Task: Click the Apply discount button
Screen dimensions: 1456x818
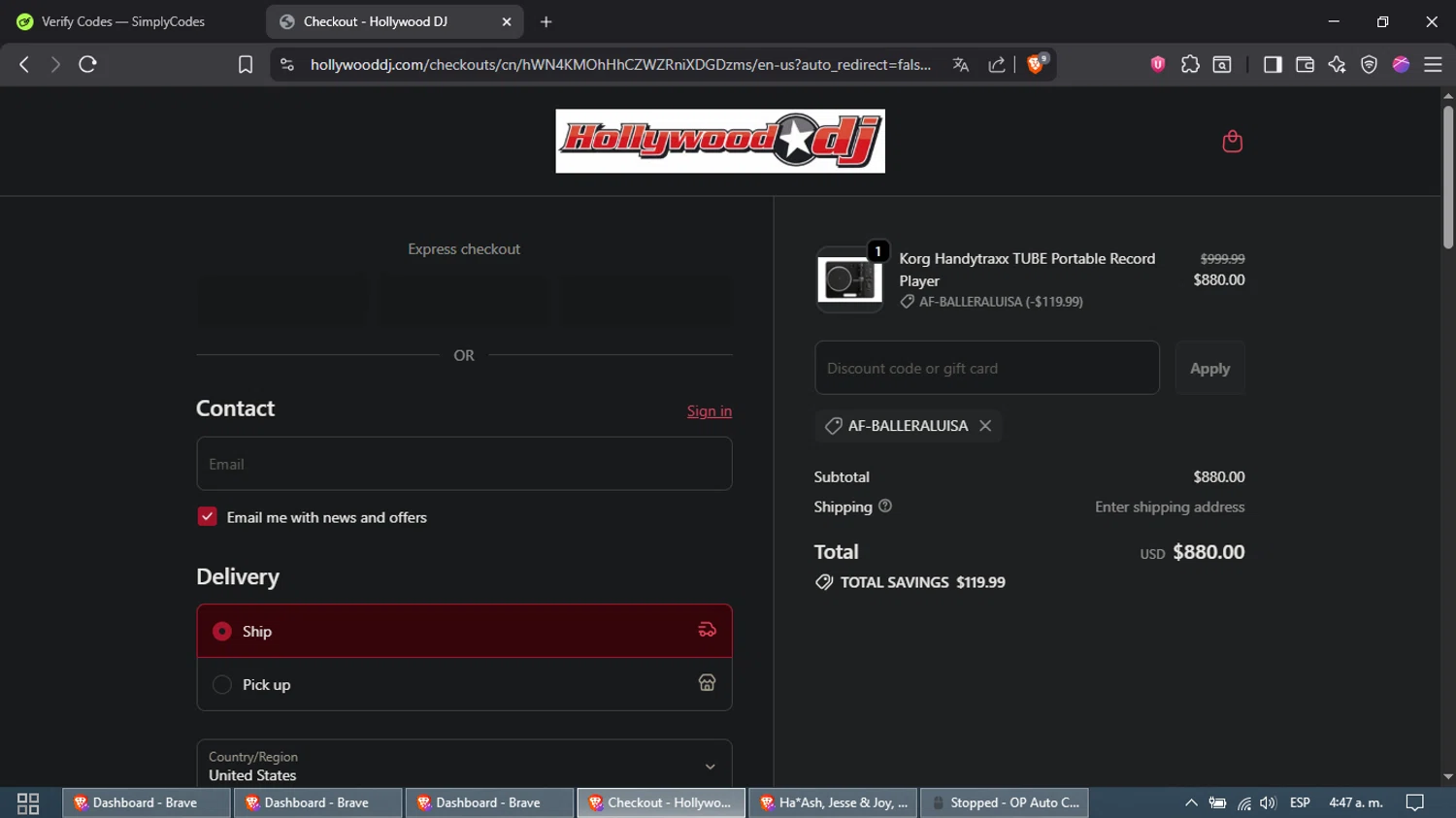Action: 1209,368
